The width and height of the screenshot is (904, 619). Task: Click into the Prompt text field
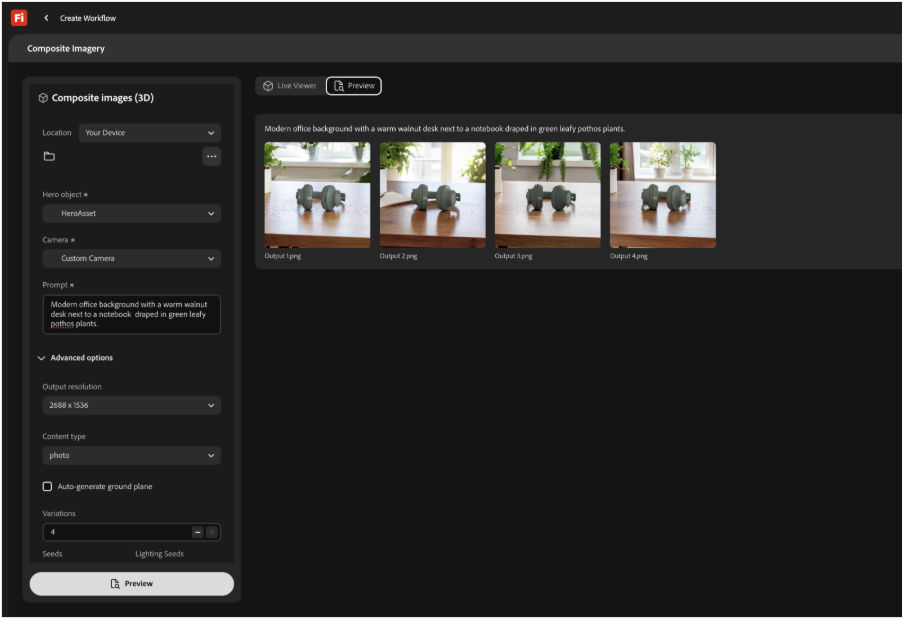tap(131, 314)
